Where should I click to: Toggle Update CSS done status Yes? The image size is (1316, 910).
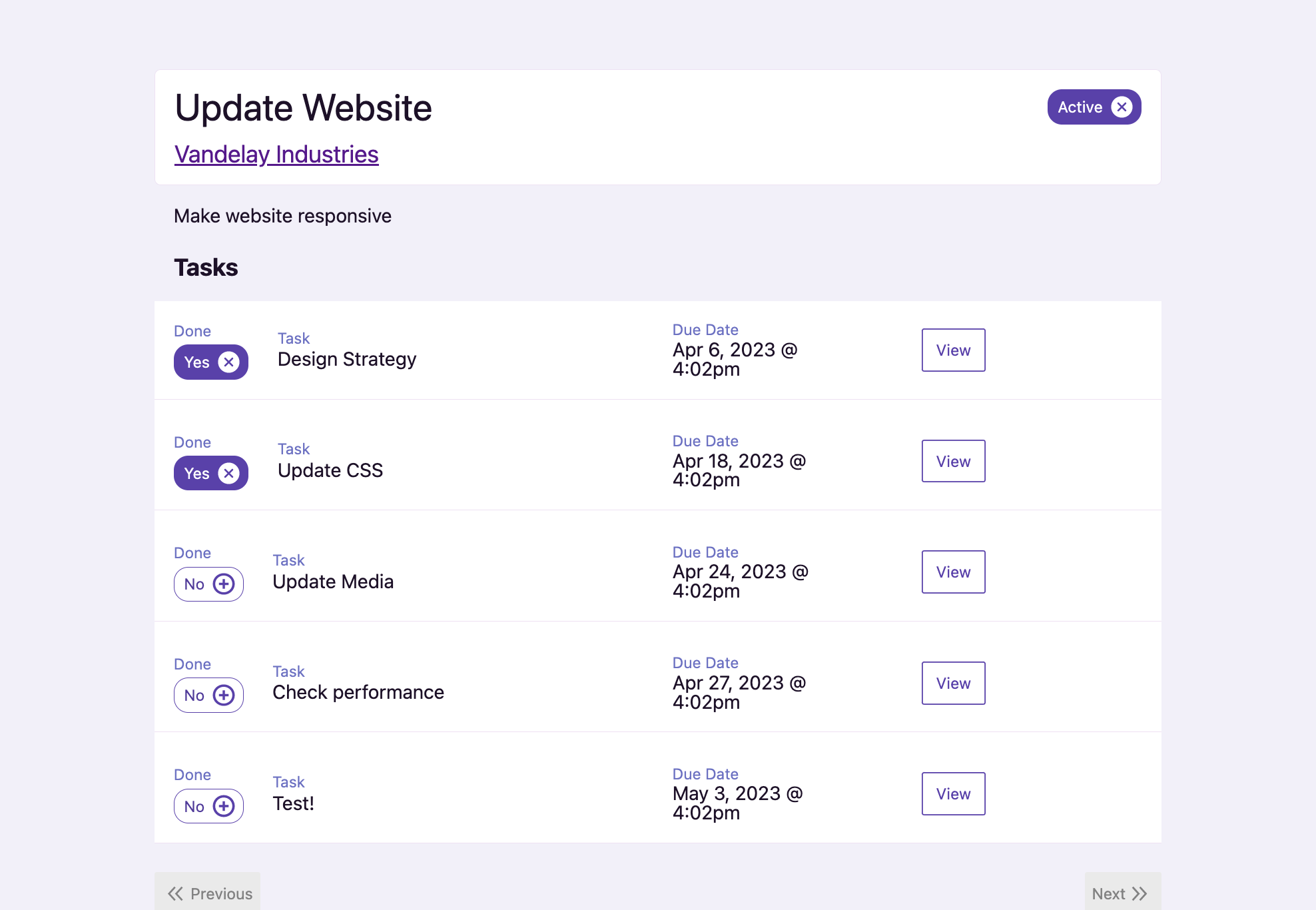pos(198,474)
